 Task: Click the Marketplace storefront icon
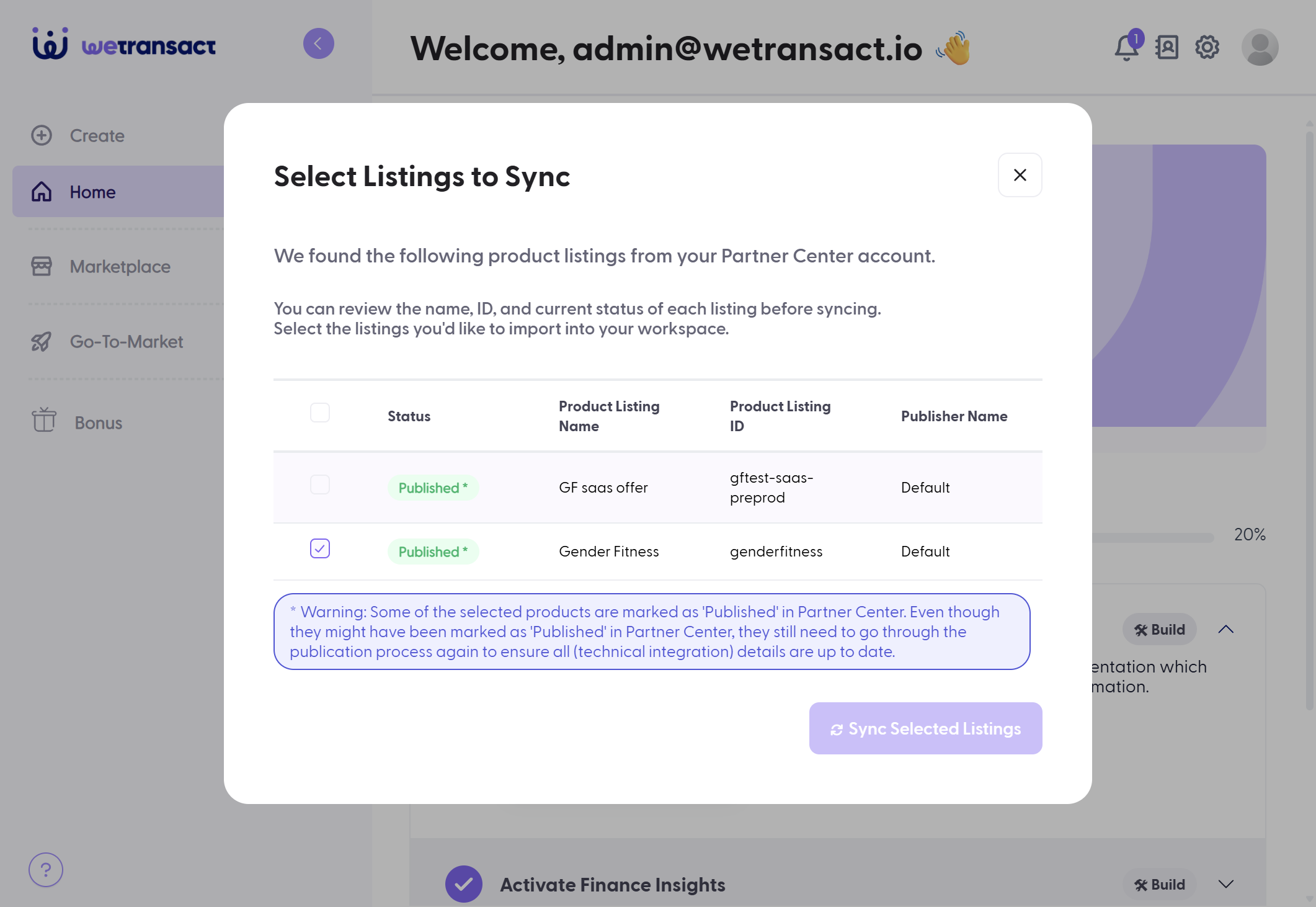[42, 266]
